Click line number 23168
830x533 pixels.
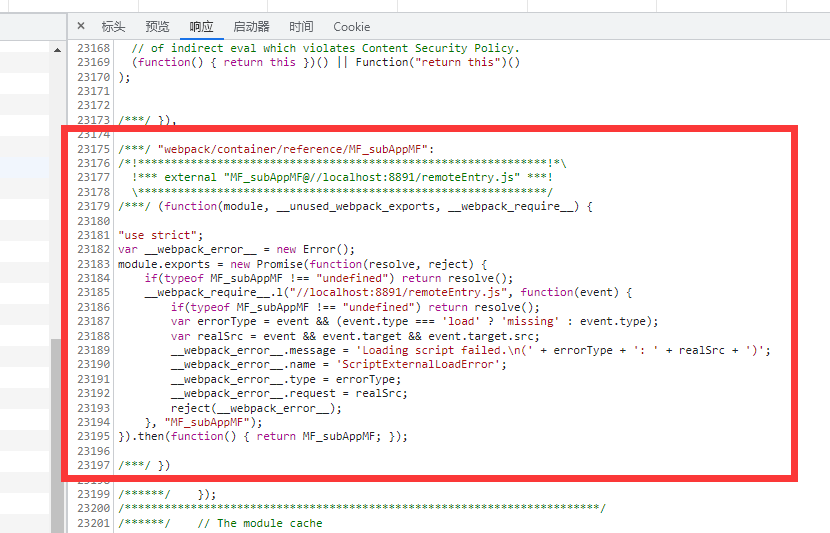[x=94, y=48]
